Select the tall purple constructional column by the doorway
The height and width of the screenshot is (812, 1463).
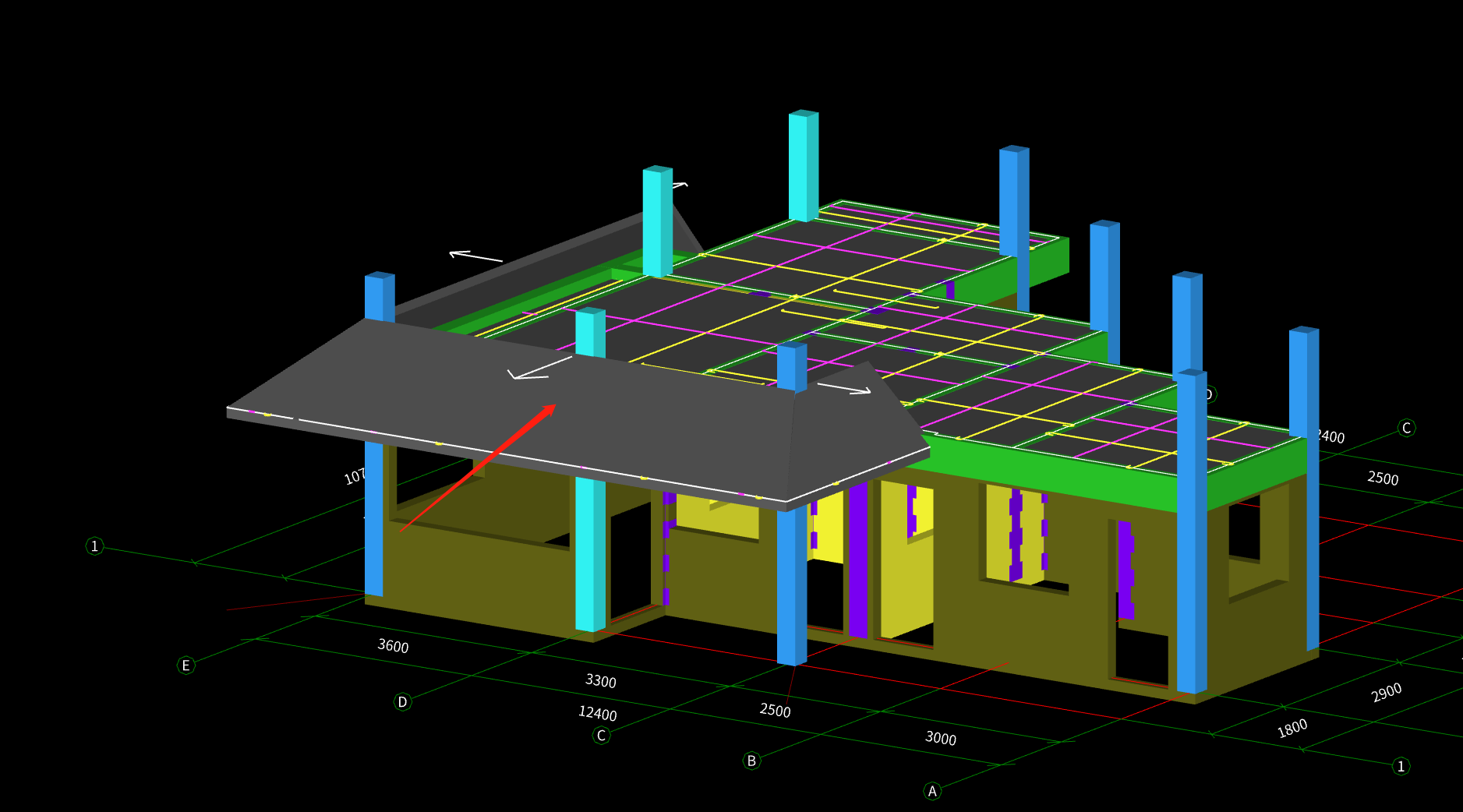pos(858,560)
